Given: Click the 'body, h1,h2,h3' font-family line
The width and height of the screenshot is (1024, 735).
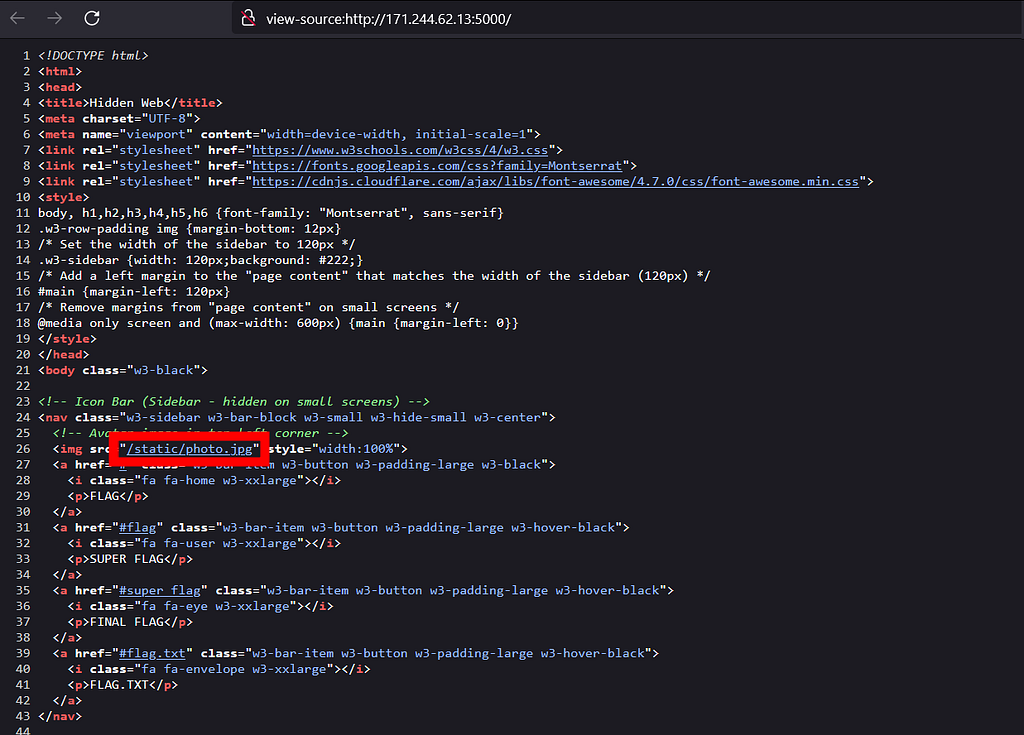Looking at the screenshot, I should pos(271,213).
